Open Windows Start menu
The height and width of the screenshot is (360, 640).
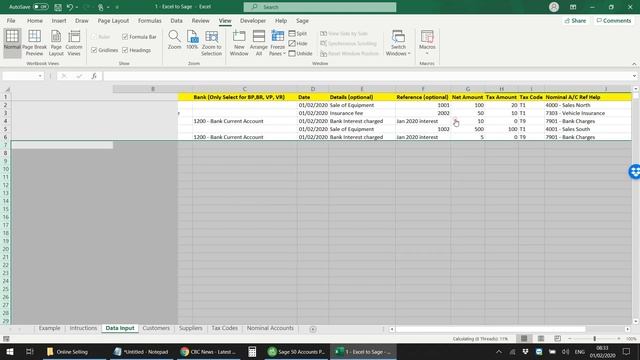coord(9,351)
